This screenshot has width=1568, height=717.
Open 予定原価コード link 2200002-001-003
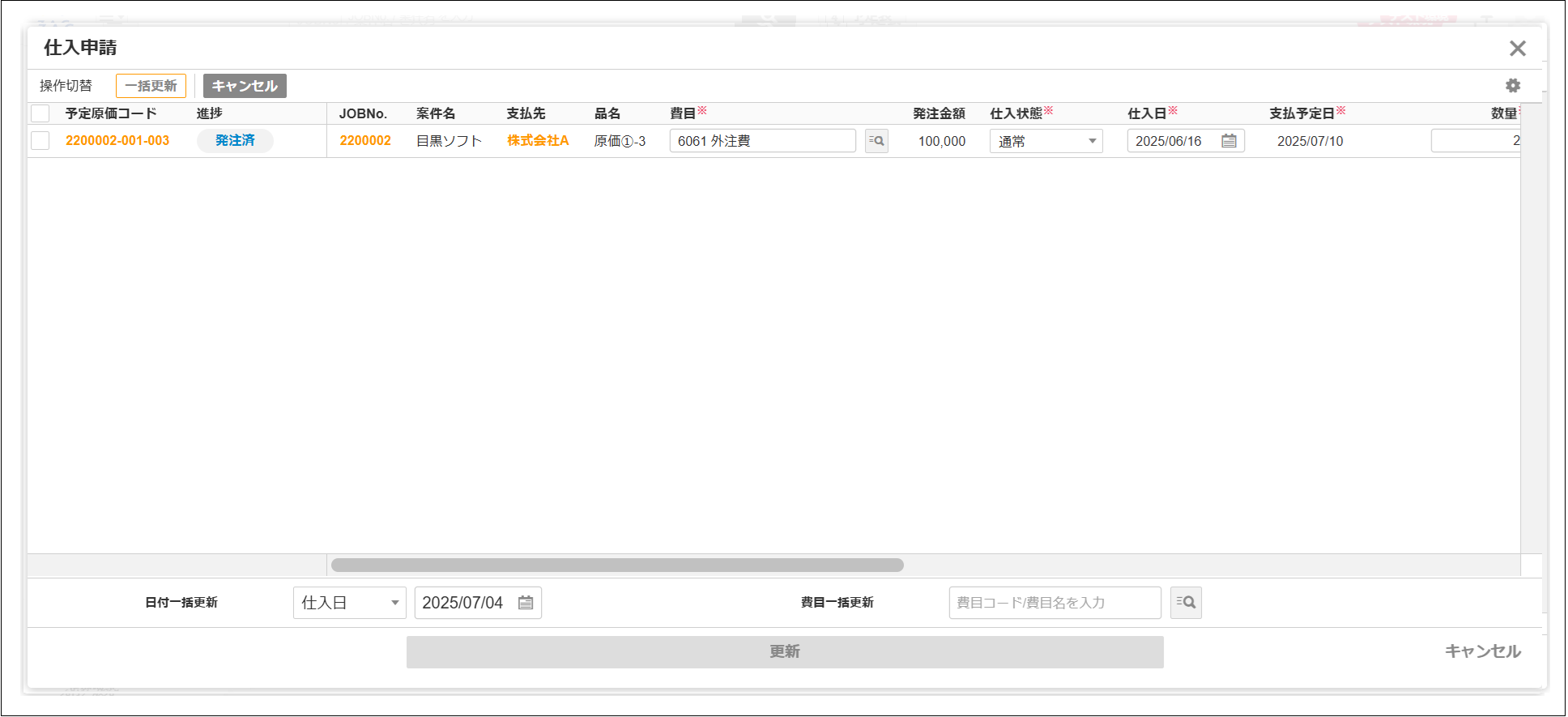[117, 141]
